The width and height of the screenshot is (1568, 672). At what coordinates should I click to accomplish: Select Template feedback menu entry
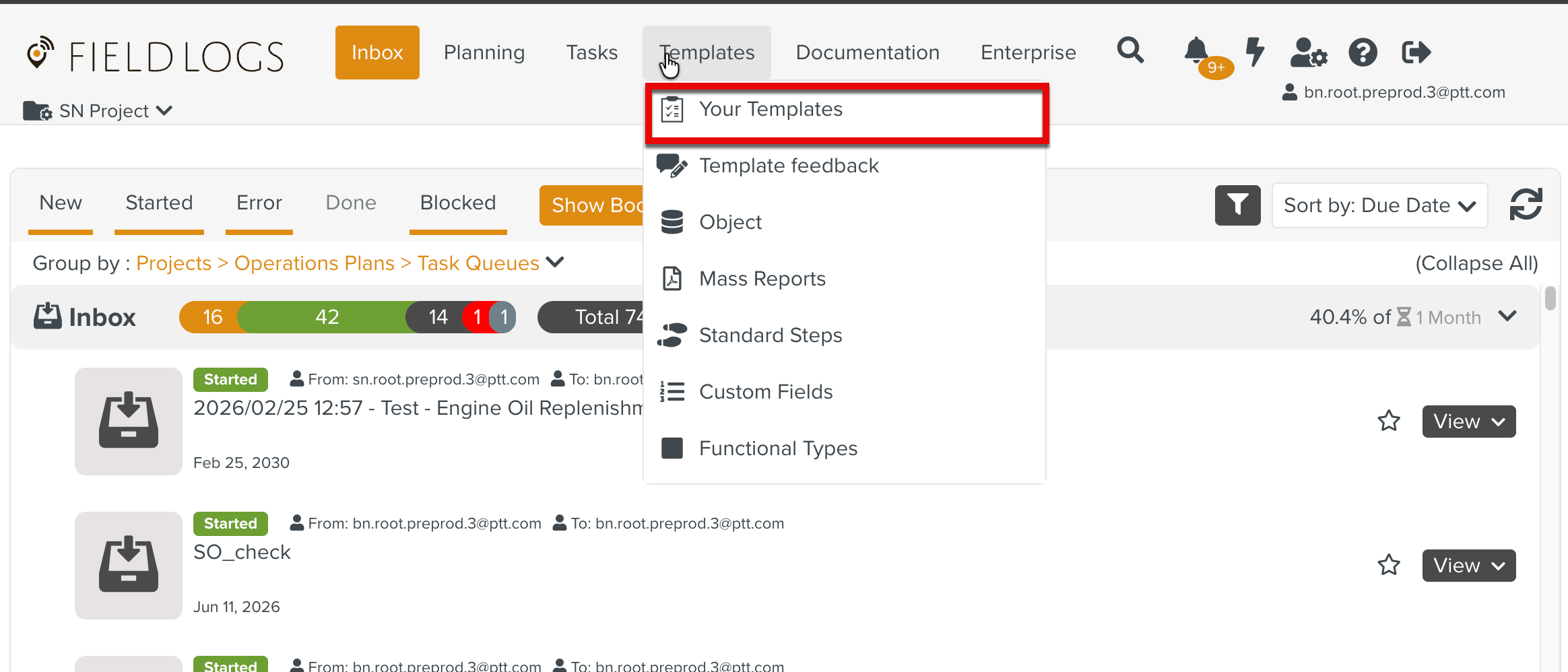(x=845, y=166)
